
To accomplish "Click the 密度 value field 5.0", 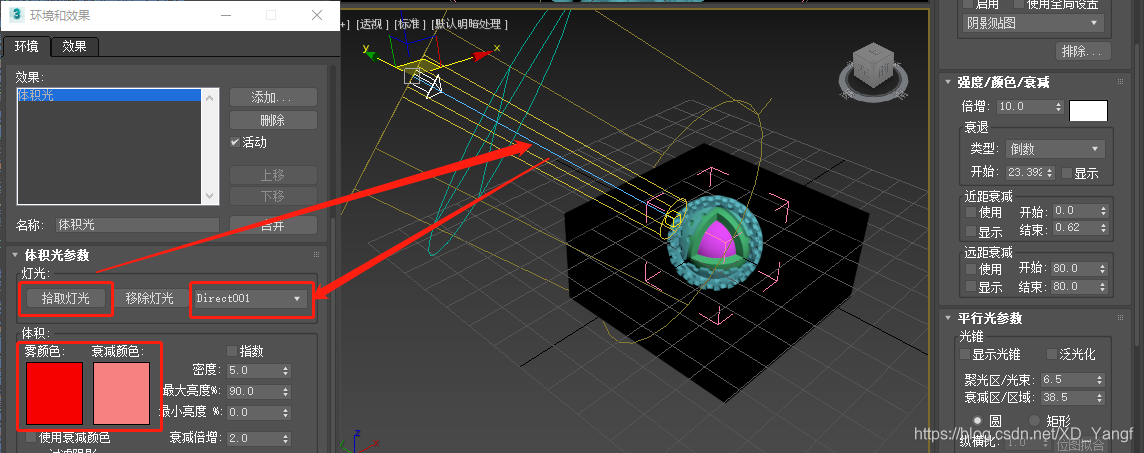I will 254,371.
